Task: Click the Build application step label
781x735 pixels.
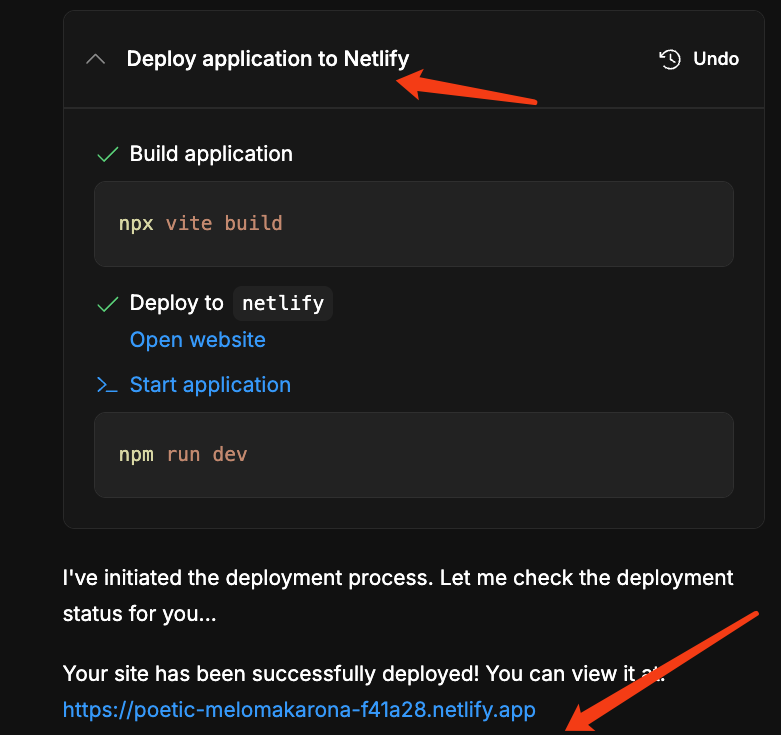Action: click(211, 154)
